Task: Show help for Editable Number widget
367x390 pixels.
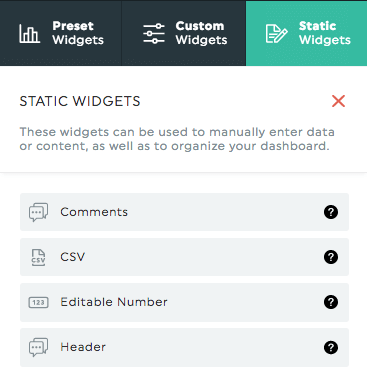Action: tap(331, 302)
